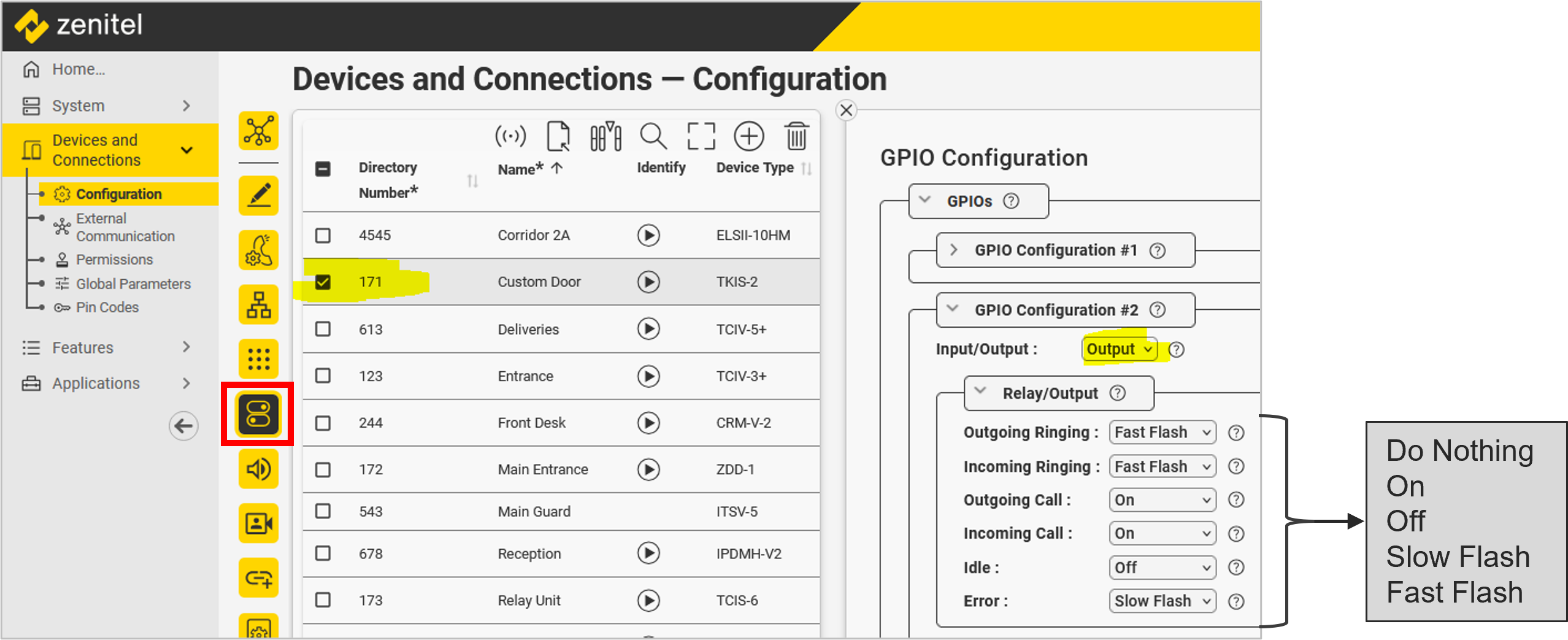
Task: Click help icon beside Error dropdown
Action: (1236, 601)
